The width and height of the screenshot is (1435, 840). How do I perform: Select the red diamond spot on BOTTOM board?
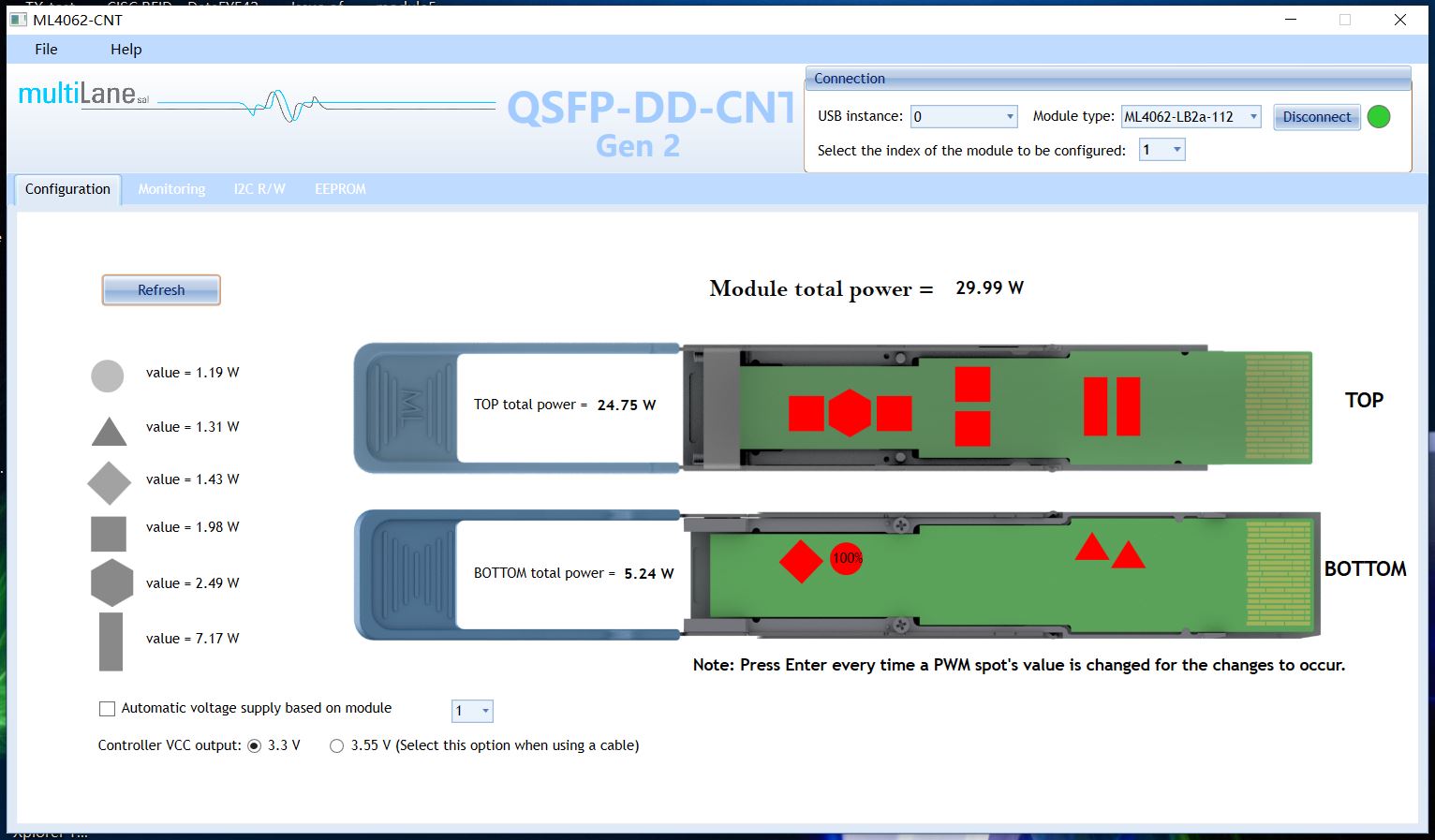(x=801, y=561)
